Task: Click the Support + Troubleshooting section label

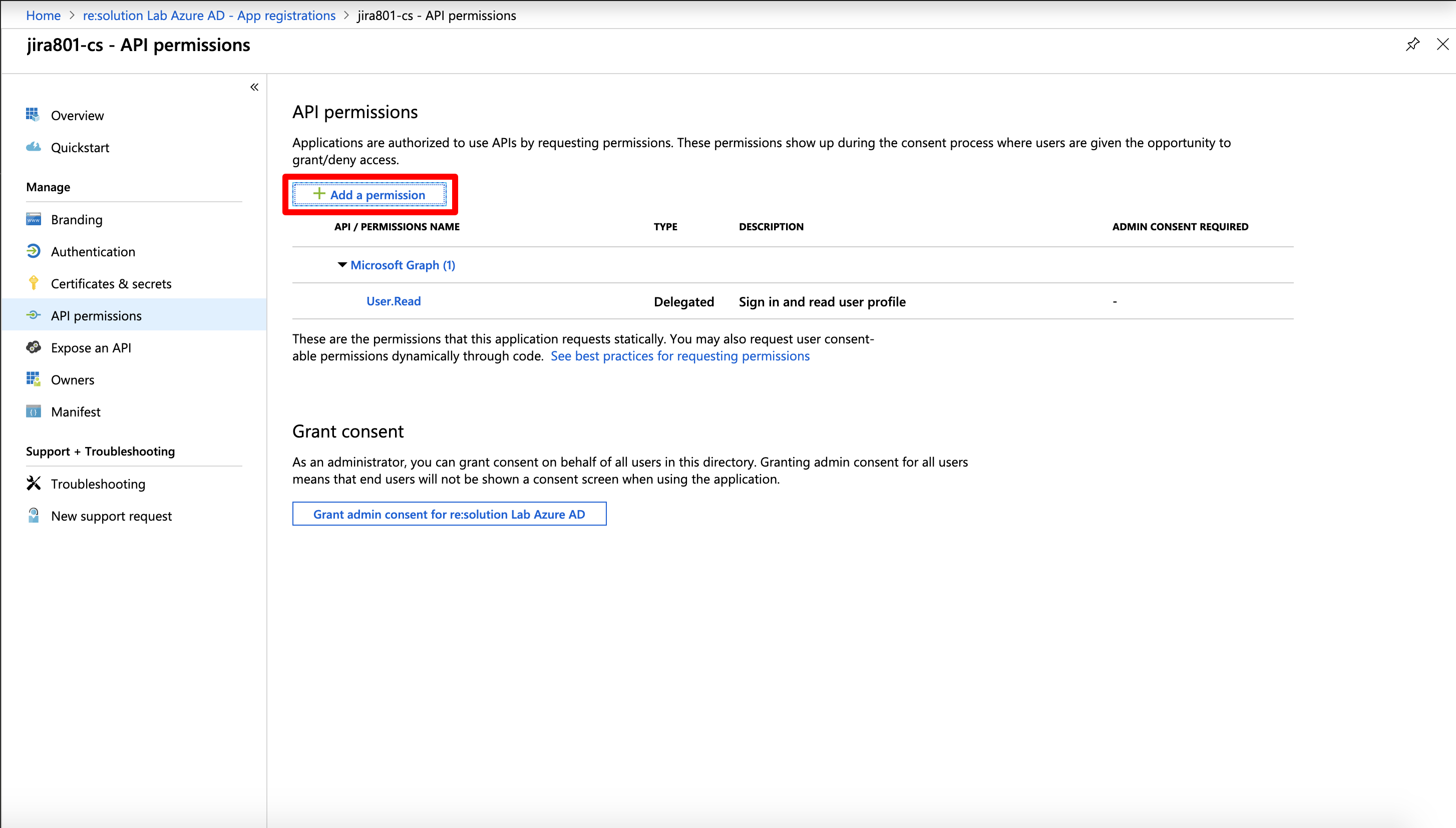Action: (101, 451)
